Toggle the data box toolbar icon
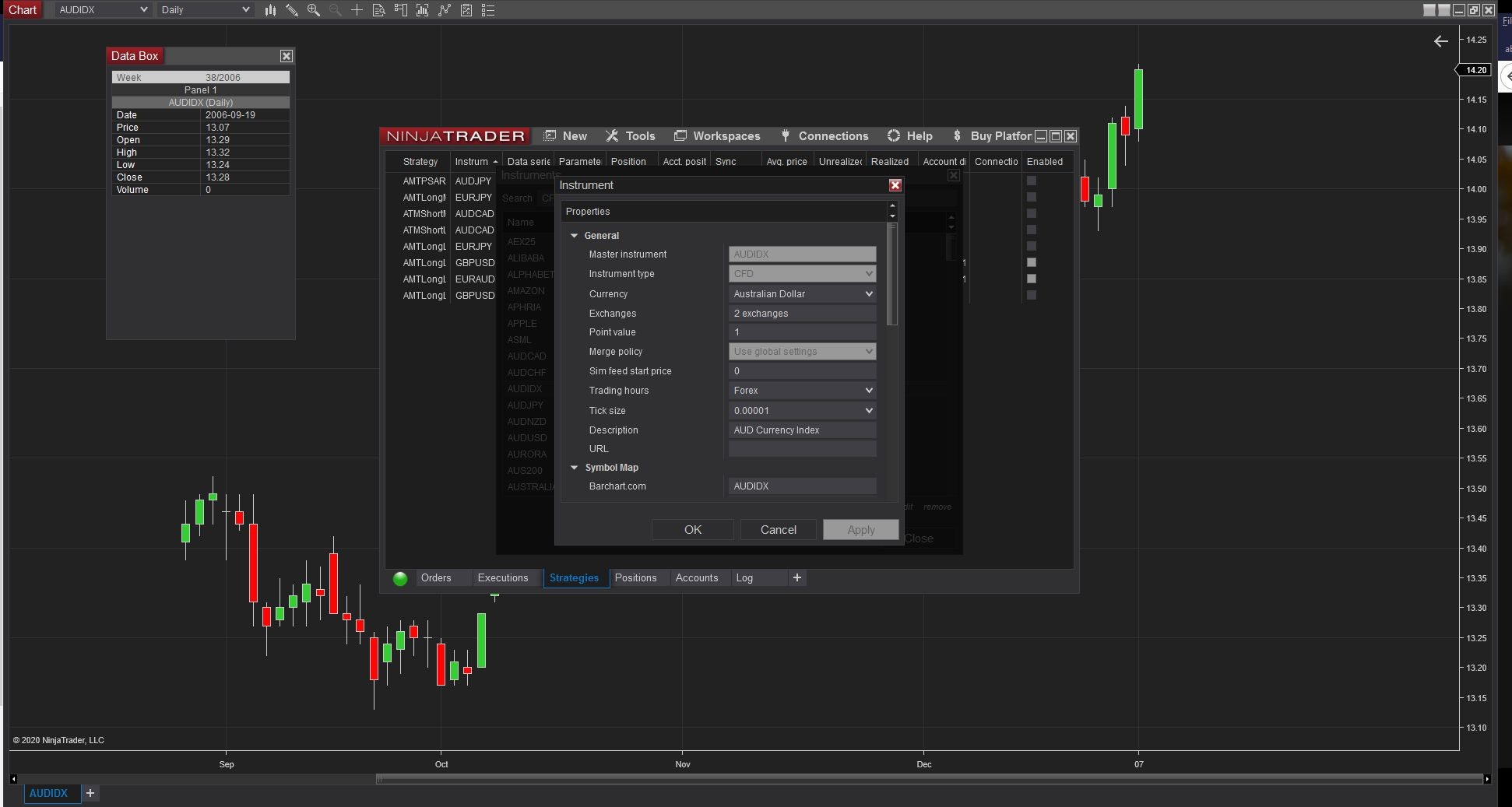This screenshot has height=807, width=1512. tap(378, 10)
